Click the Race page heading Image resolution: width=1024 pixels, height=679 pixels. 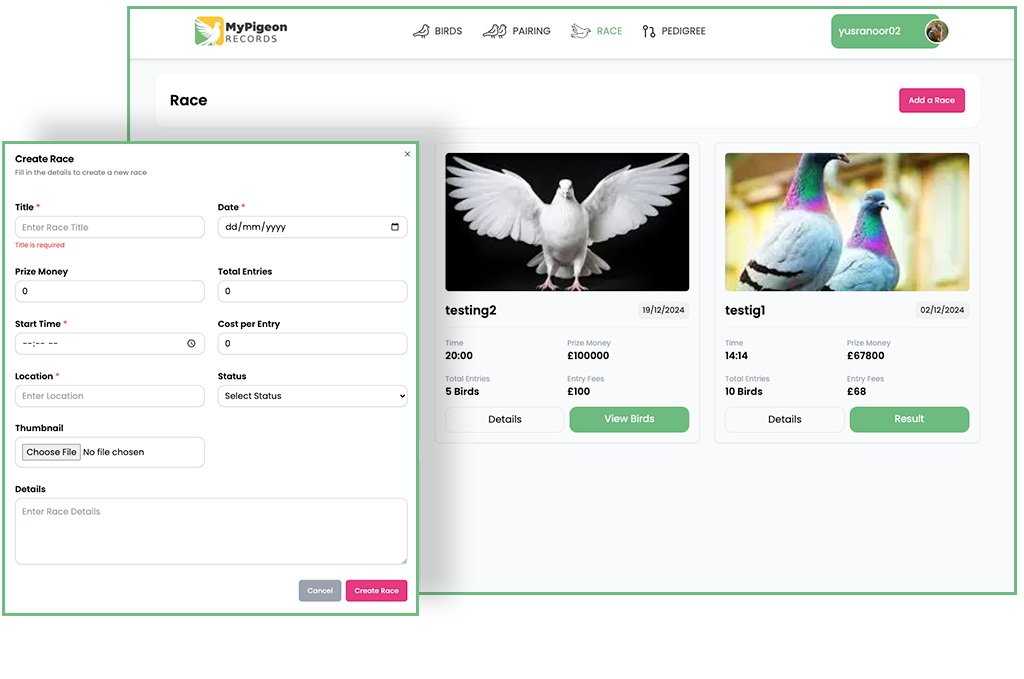point(188,100)
